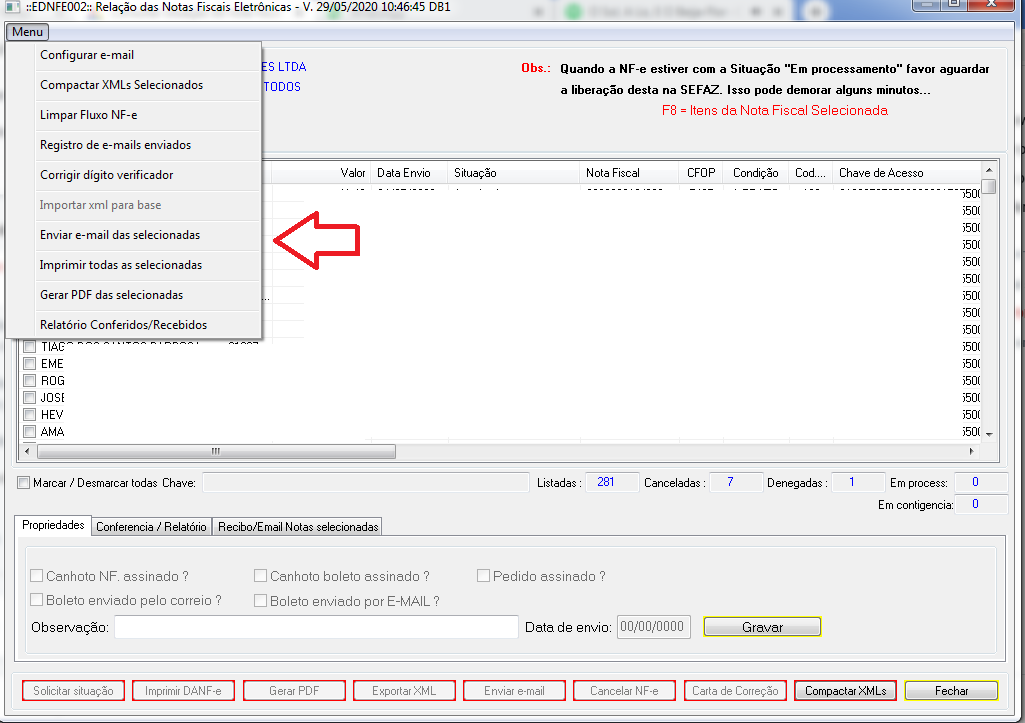Toggle "Marcar / Desmarcar todas" checkbox
The height and width of the screenshot is (723, 1025).
(24, 483)
